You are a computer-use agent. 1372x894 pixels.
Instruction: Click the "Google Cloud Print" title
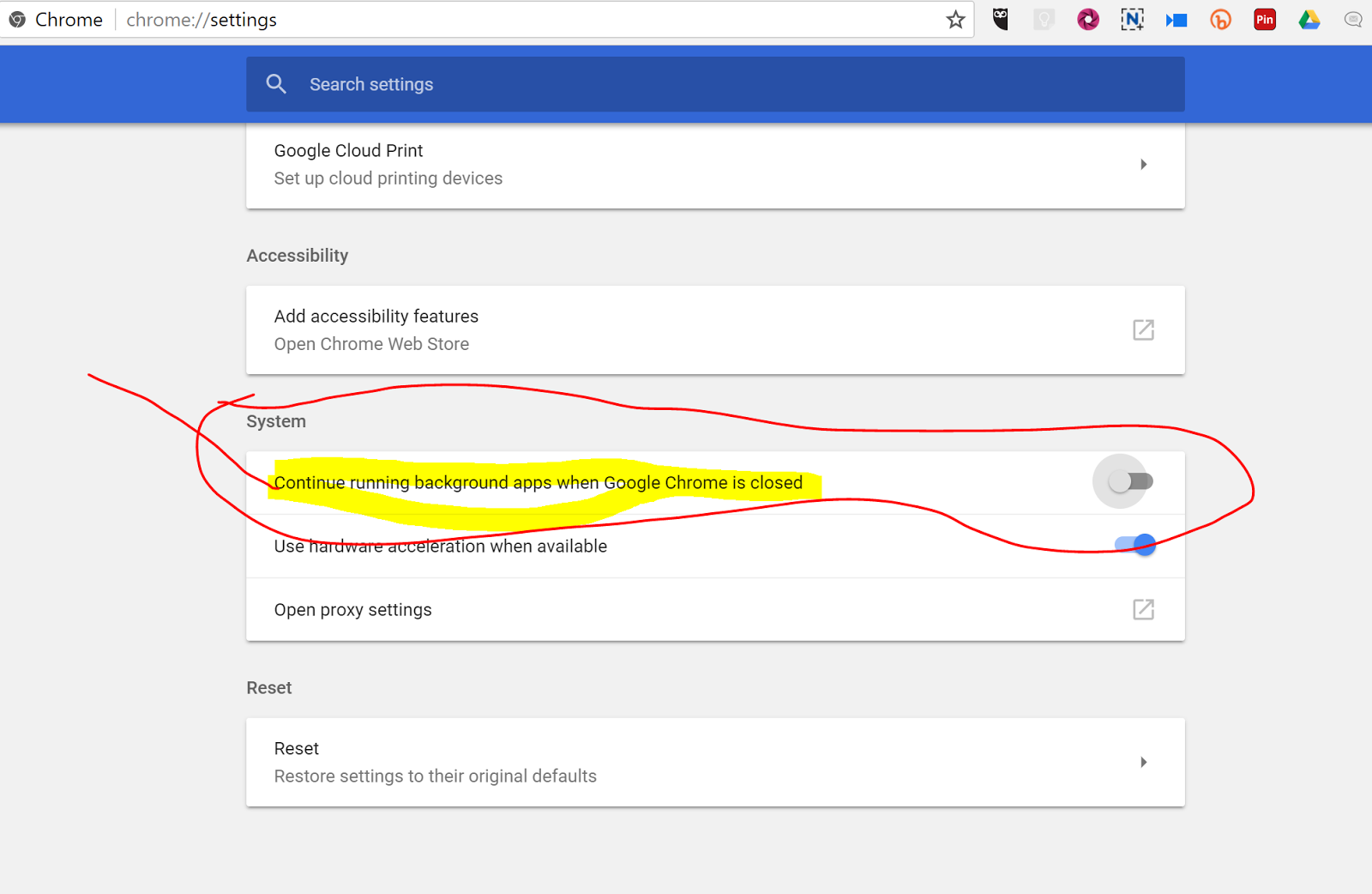[x=349, y=151]
